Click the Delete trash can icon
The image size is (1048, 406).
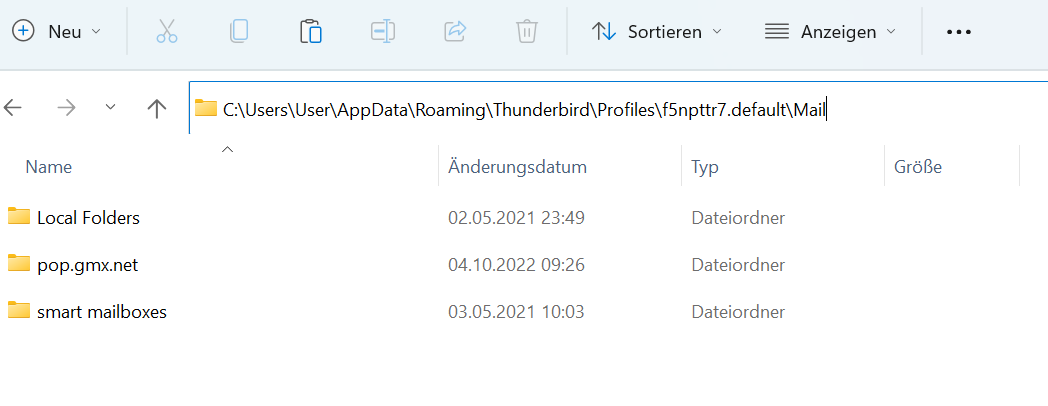pyautogui.click(x=527, y=32)
